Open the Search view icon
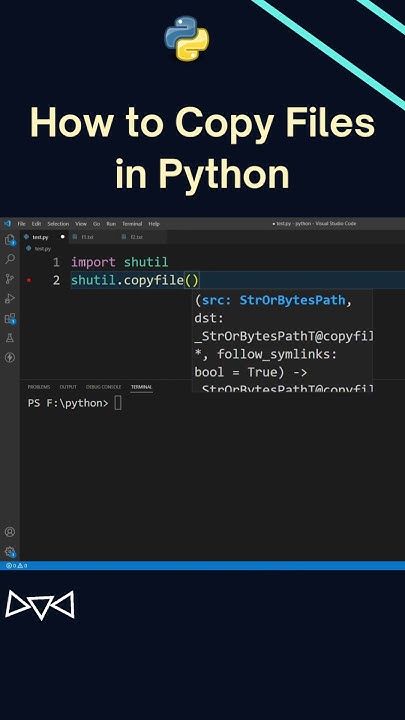 pos(10,259)
